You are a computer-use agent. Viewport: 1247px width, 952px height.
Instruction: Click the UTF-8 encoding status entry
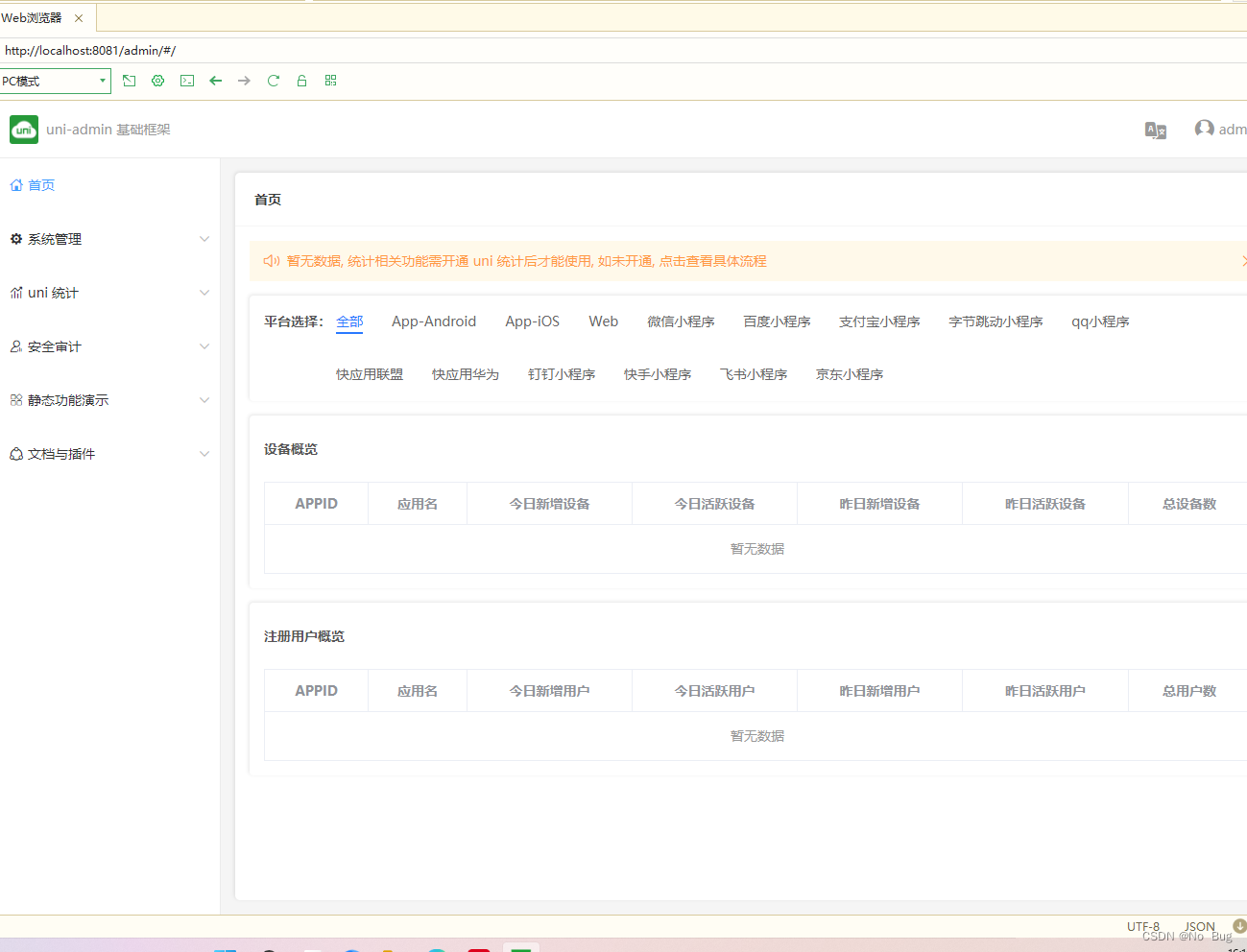1143,926
